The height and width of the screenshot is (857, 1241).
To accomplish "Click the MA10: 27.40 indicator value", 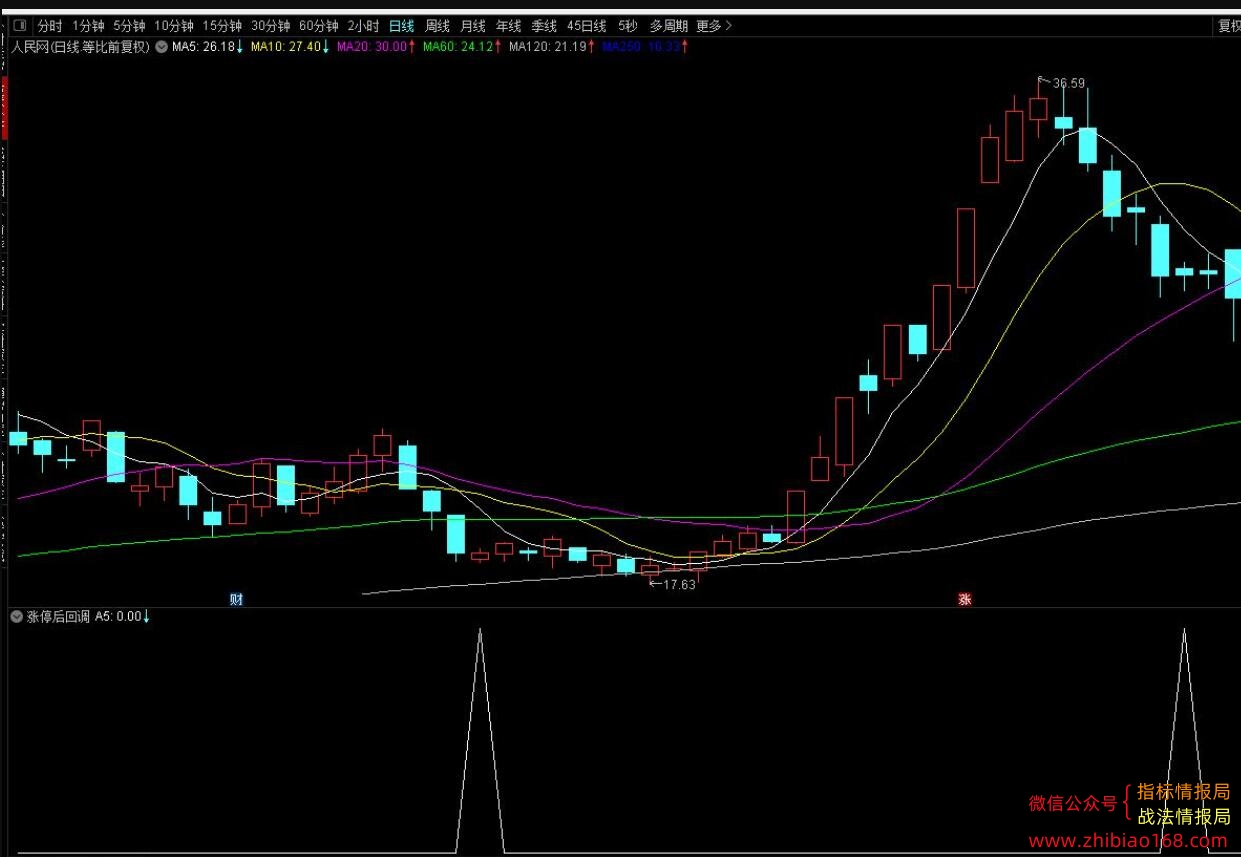I will [x=290, y=46].
